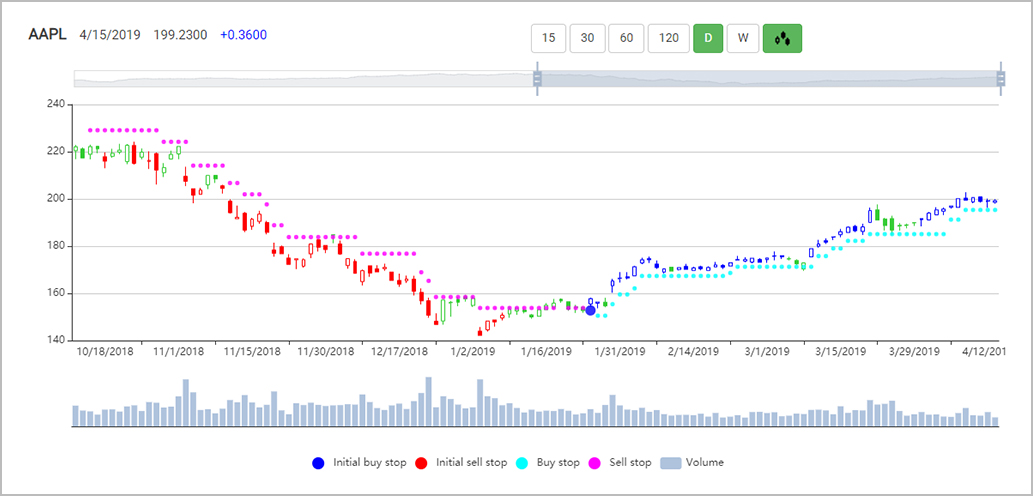Screen dimensions: 1033x496
Task: Click the AAPL ticker symbol
Action: click(x=47, y=35)
